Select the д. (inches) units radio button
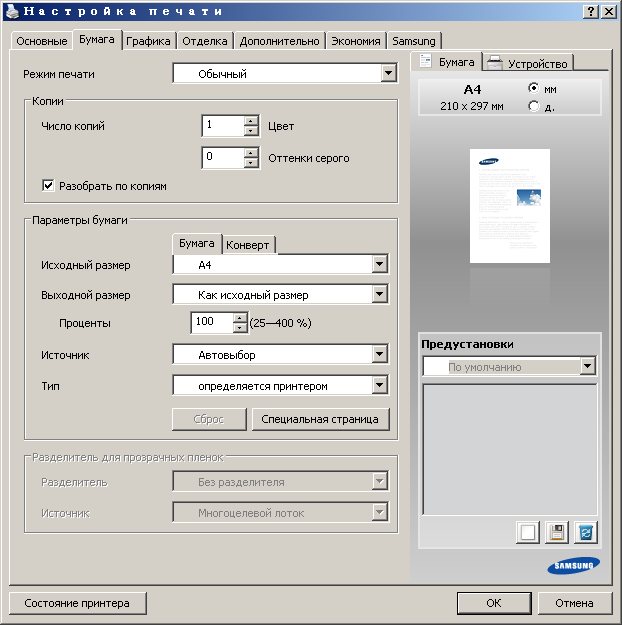This screenshot has height=625, width=622. point(533,106)
